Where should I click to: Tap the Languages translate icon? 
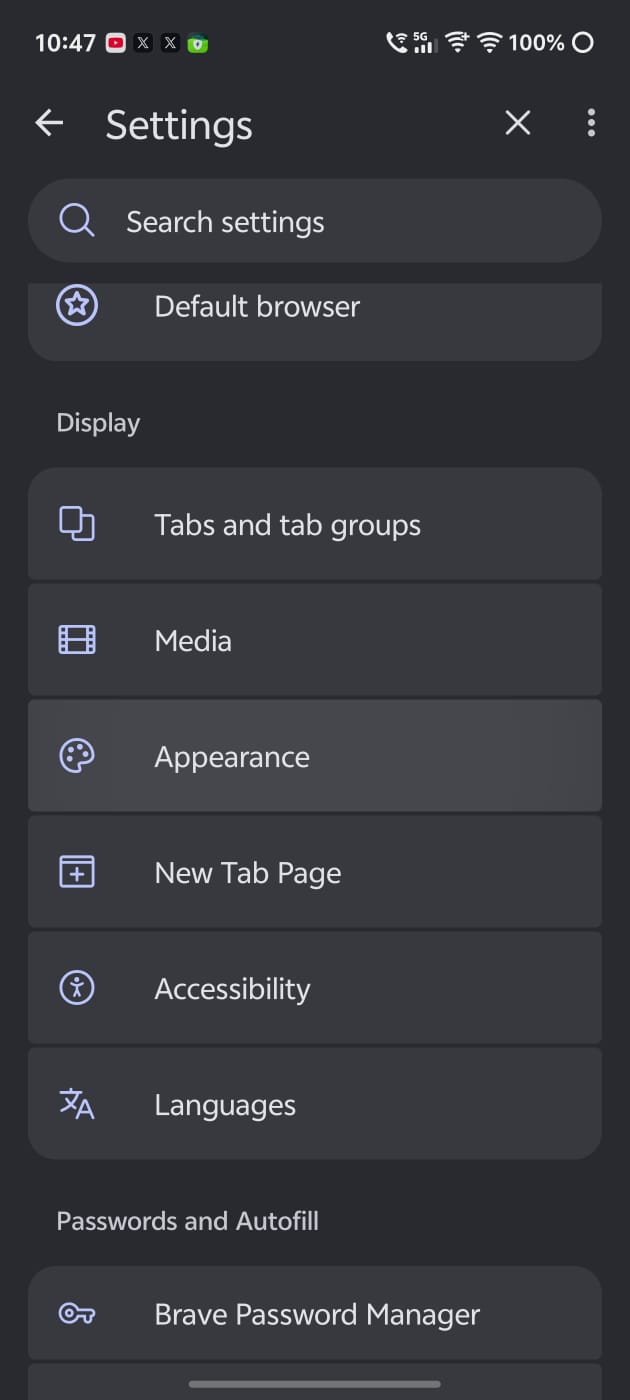click(x=77, y=1104)
